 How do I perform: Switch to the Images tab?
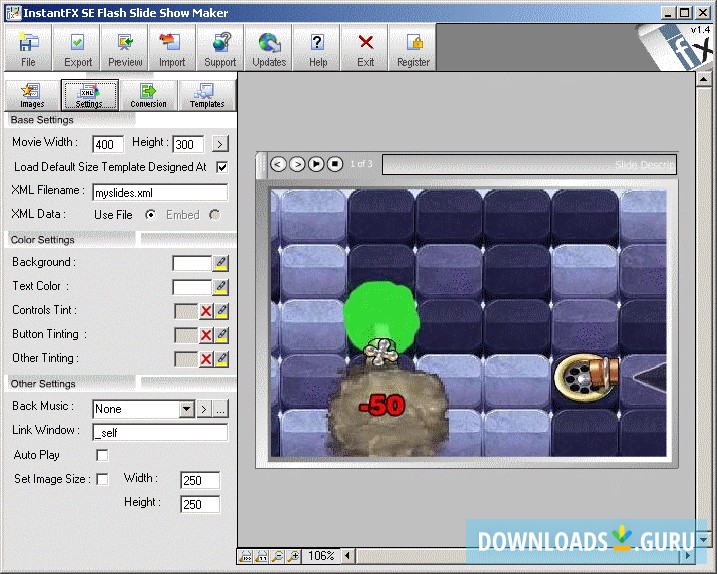pos(32,96)
